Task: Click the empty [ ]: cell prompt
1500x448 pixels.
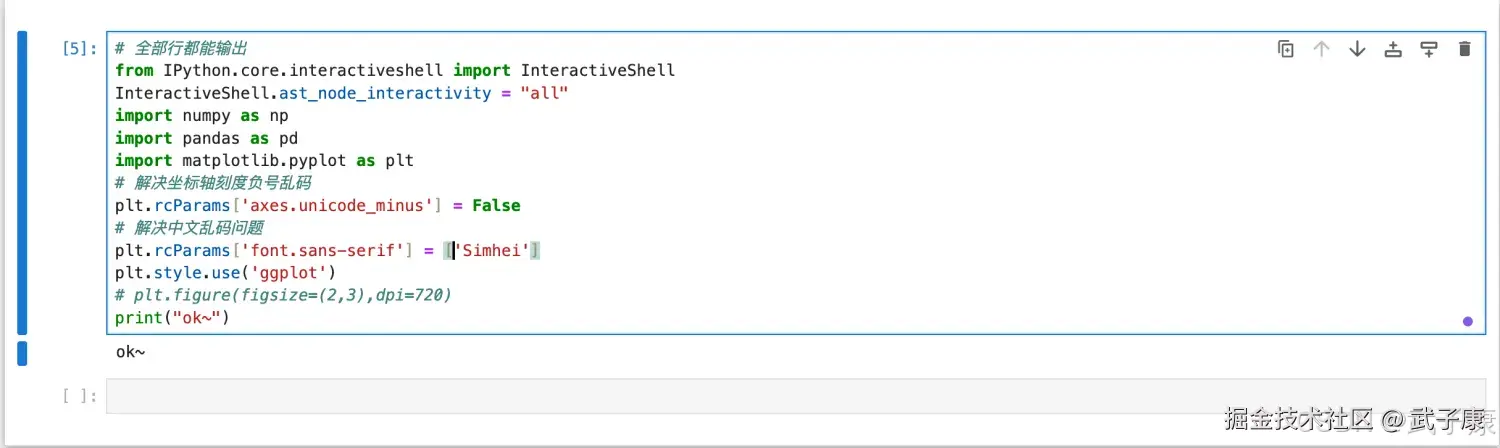Action: 80,396
